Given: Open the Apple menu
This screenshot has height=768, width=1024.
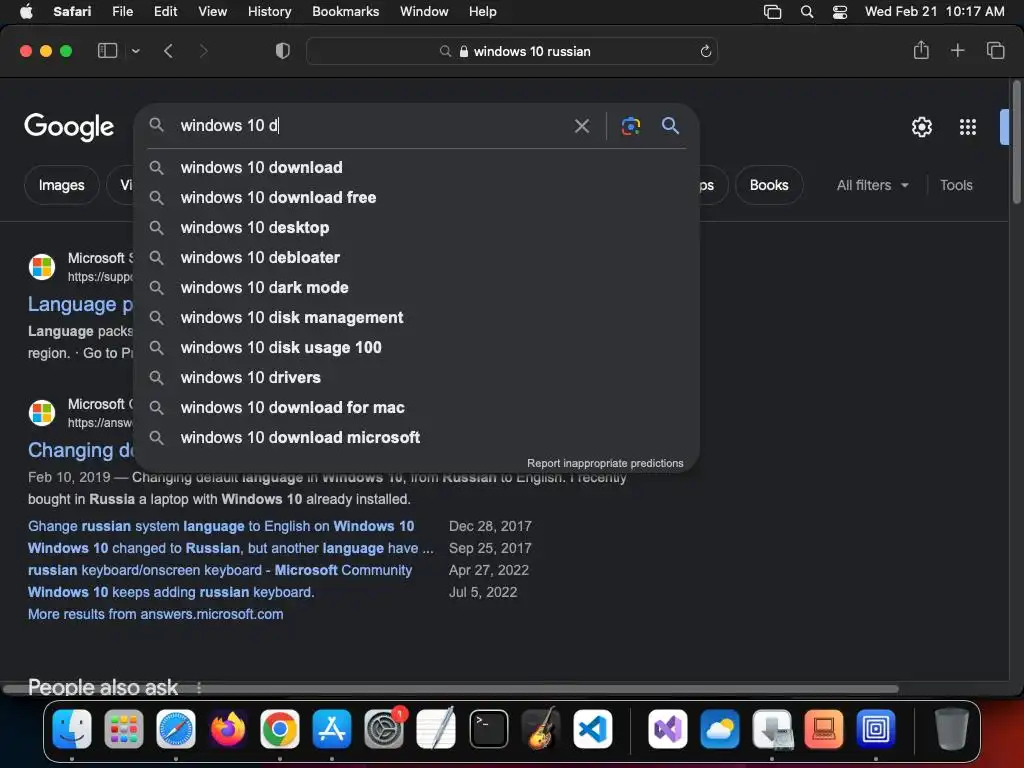Looking at the screenshot, I should pos(26,12).
